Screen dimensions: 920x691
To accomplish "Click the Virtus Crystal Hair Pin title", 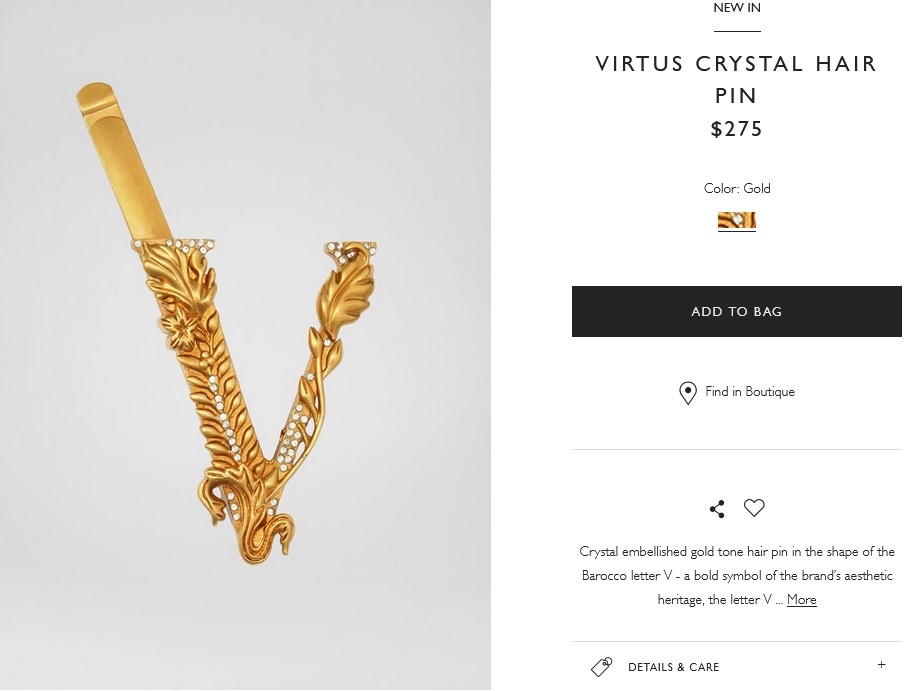I will (x=736, y=79).
